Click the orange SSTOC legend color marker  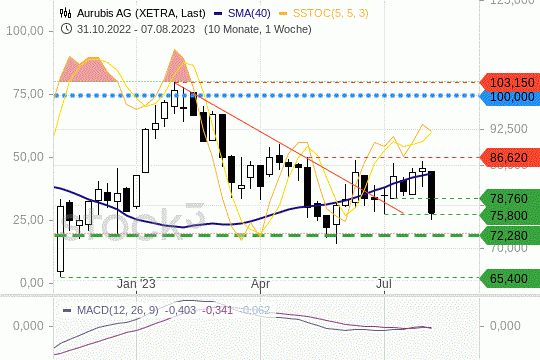tap(283, 14)
